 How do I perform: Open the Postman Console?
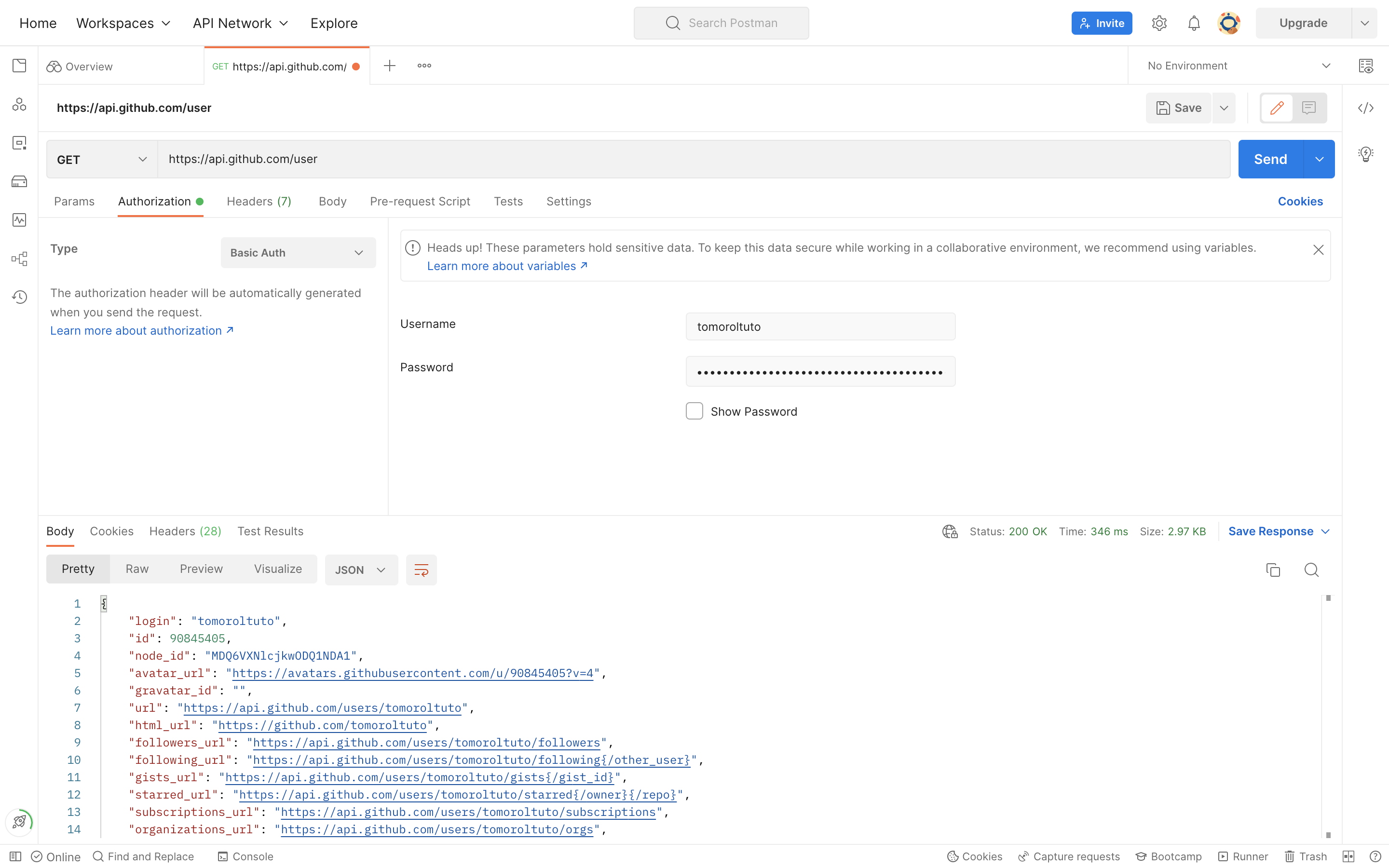[x=245, y=856]
